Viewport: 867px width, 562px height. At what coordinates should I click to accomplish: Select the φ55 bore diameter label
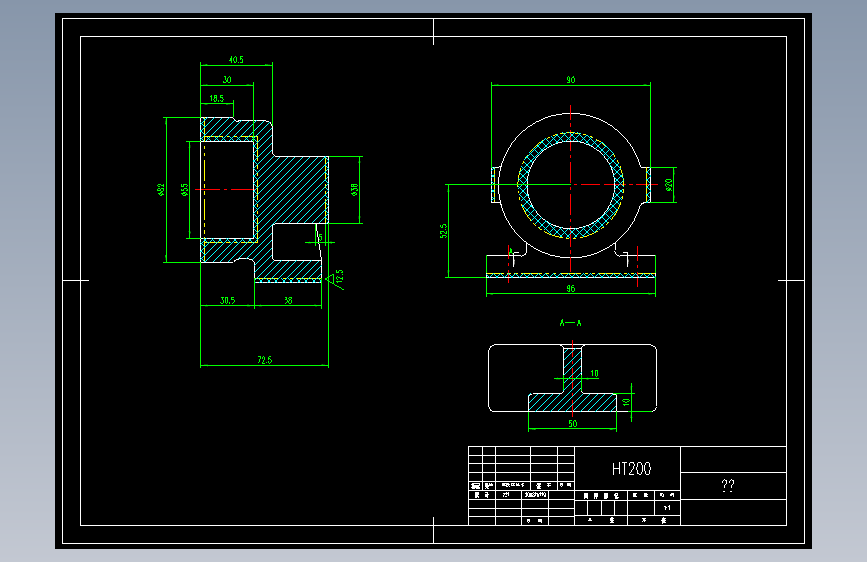click(185, 190)
